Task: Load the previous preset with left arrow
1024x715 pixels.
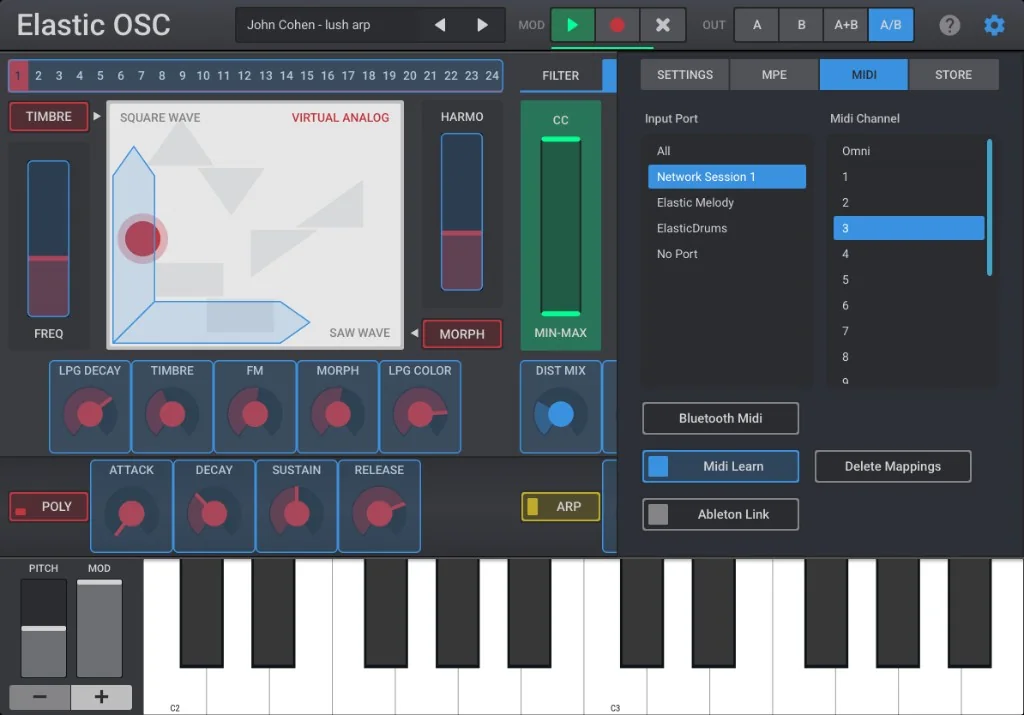Action: [x=440, y=25]
